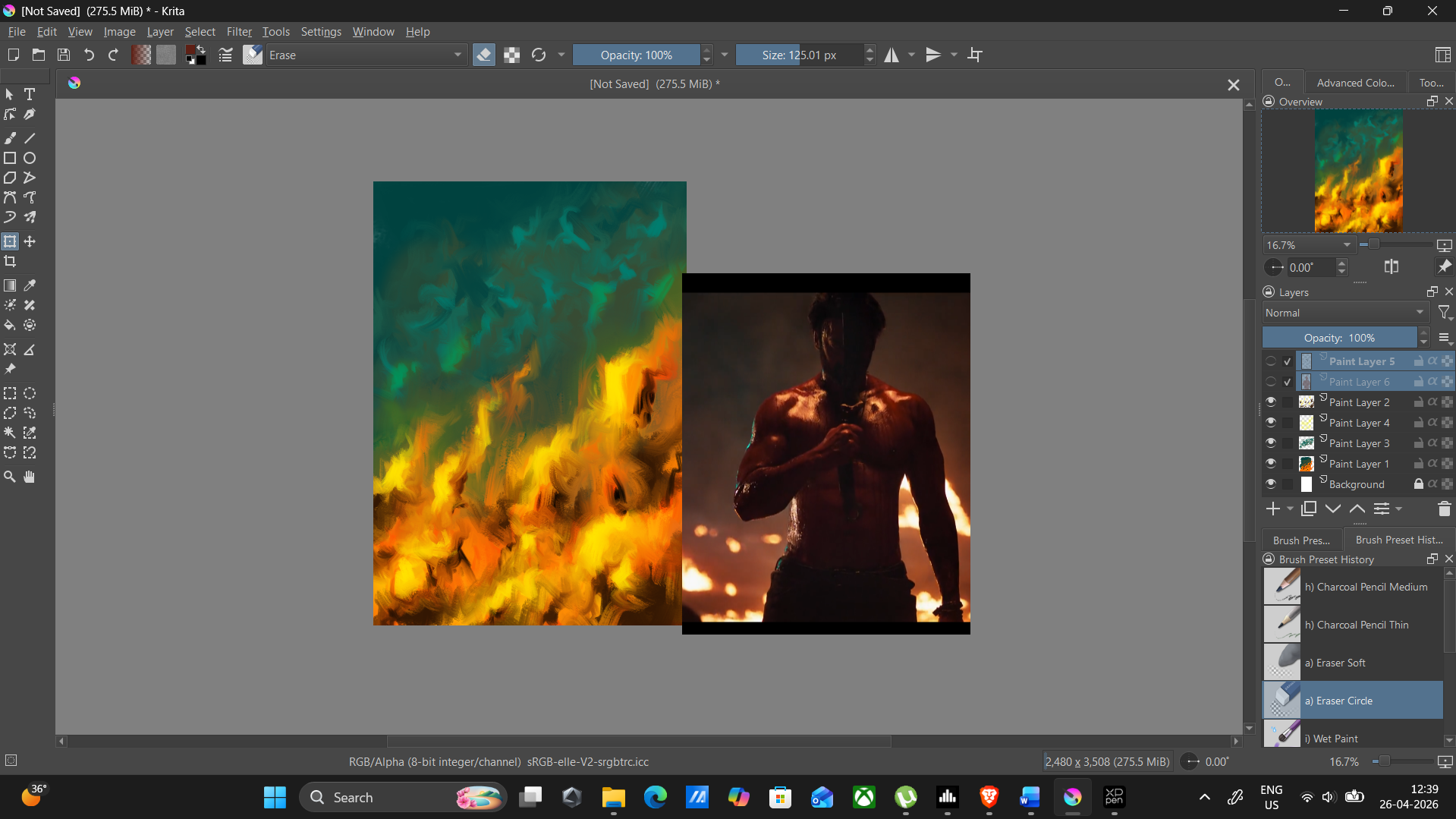Screen dimensions: 1456x819
Task: Delete layer using the trash icon
Action: (x=1443, y=509)
